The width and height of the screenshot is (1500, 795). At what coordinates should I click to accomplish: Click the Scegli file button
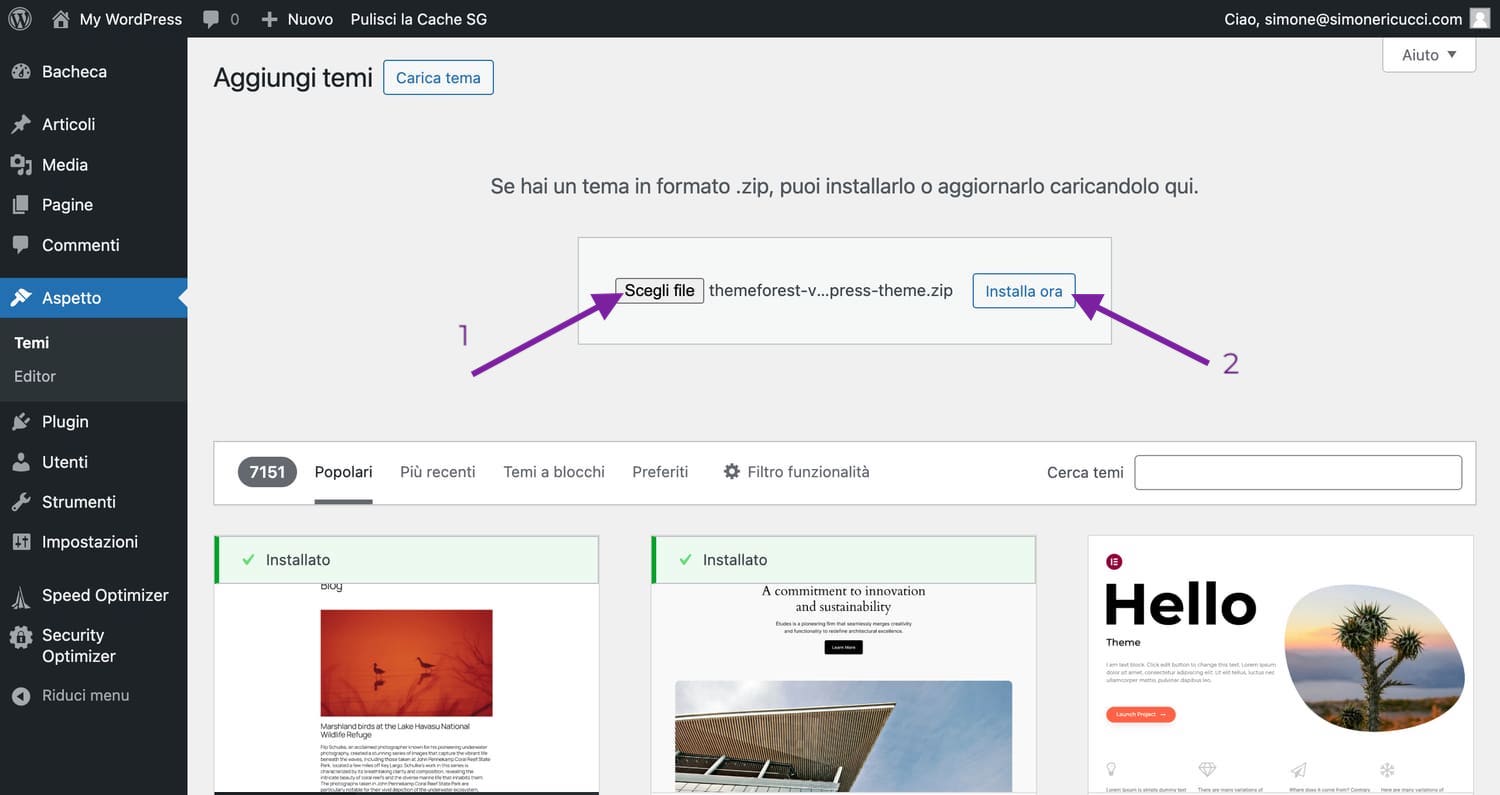click(659, 291)
